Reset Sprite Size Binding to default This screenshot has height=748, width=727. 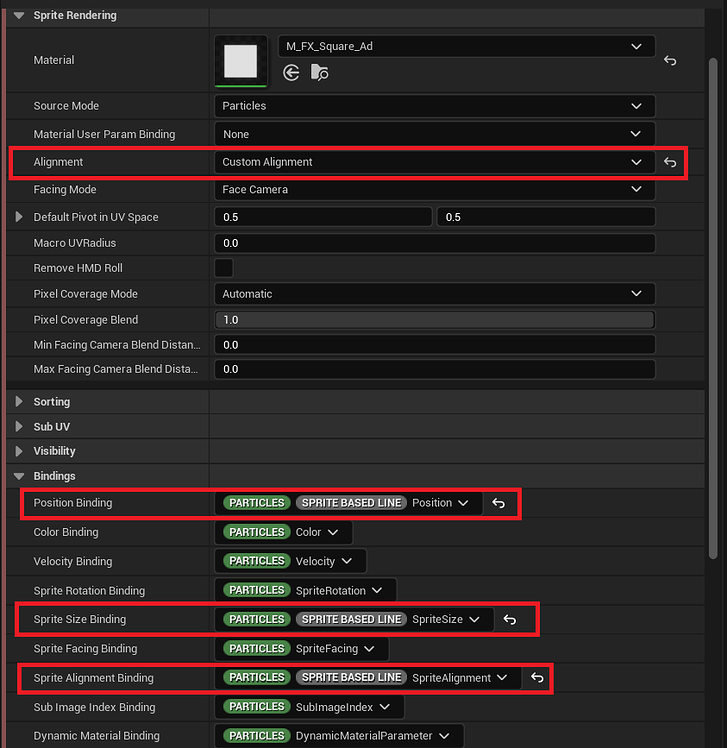[510, 620]
